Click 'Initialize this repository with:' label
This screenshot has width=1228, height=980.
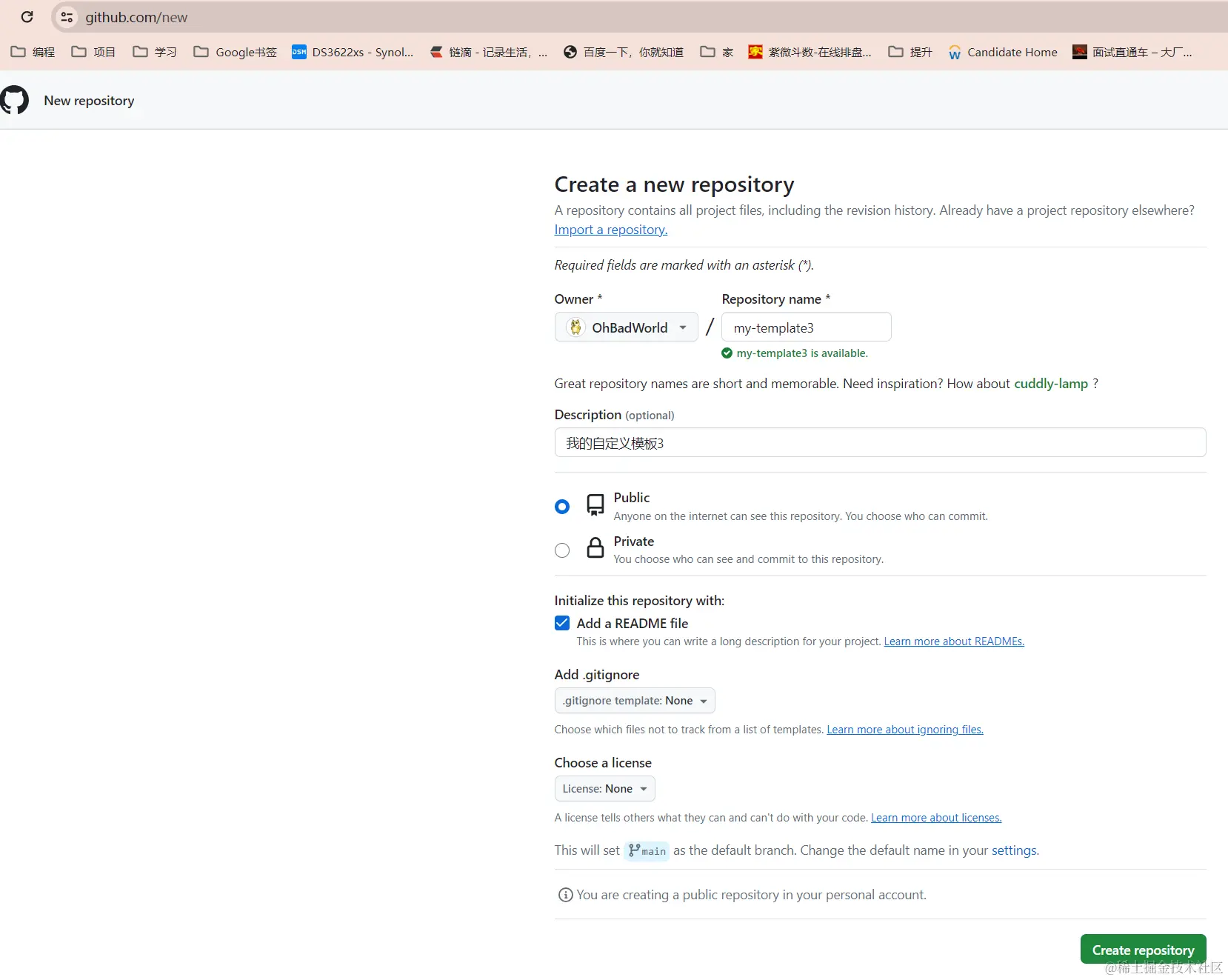tap(639, 601)
